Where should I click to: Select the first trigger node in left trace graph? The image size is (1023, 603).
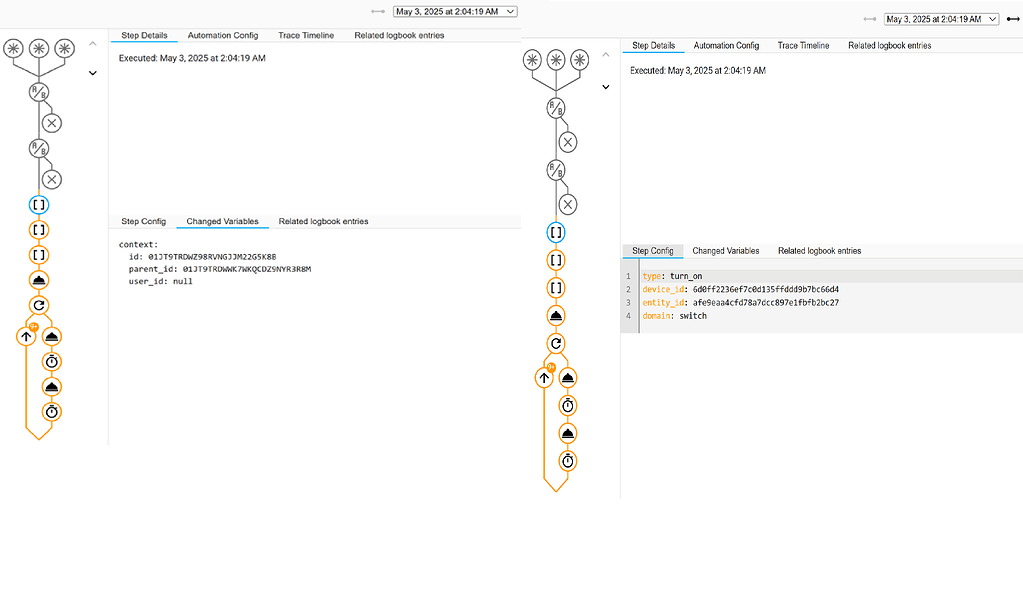pyautogui.click(x=14, y=47)
